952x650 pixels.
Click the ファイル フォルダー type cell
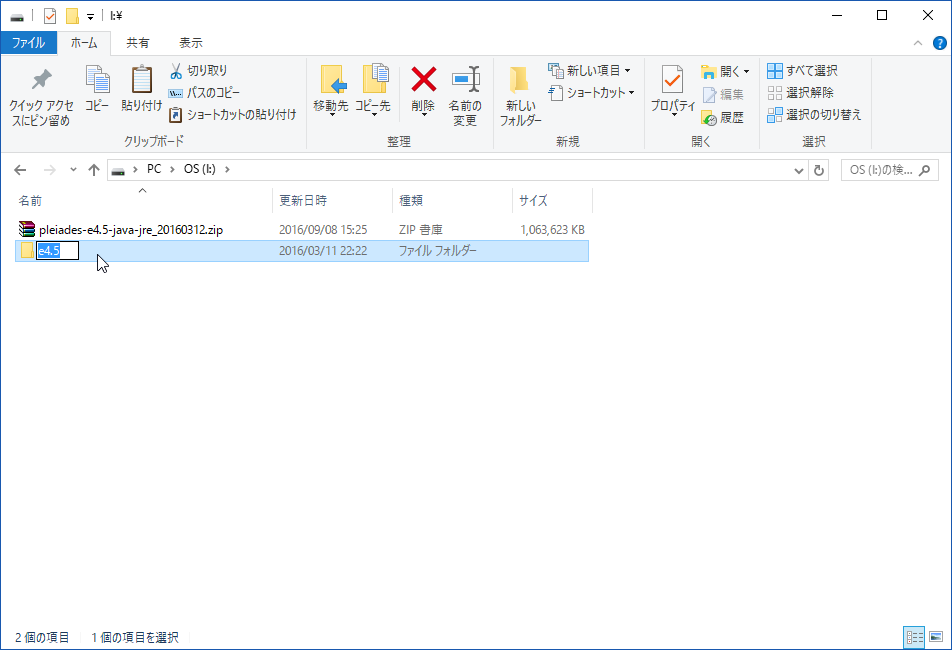click(438, 251)
